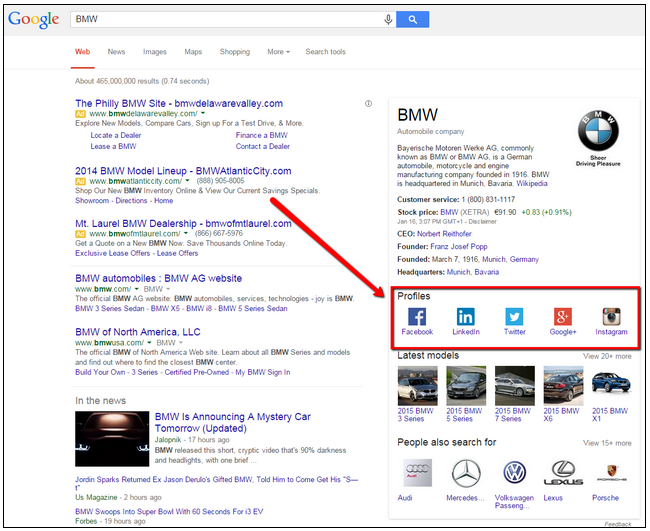Viewport: 650px width, 531px height.
Task: Click founder Franz Josef Popp link
Action: (x=459, y=247)
